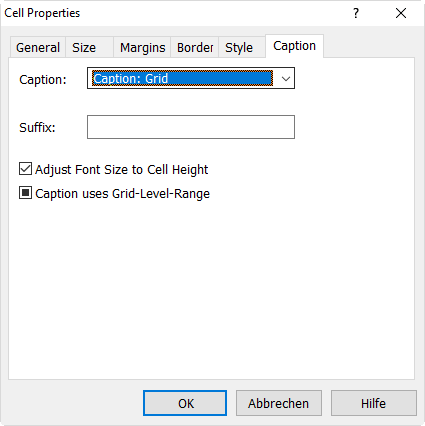
Task: Open help via the Hilfe button
Action: (374, 403)
